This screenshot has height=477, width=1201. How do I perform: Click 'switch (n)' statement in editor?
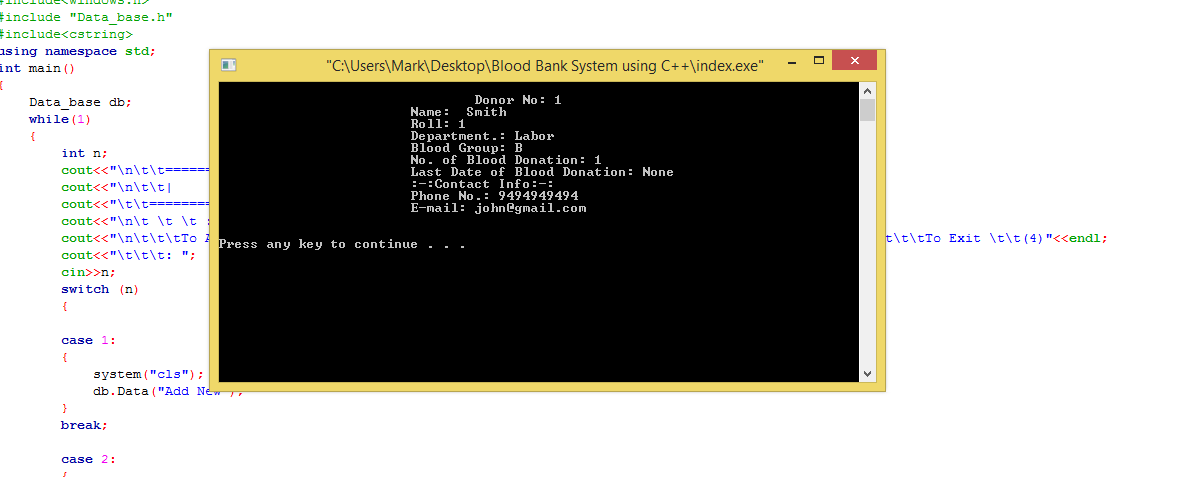[100, 289]
